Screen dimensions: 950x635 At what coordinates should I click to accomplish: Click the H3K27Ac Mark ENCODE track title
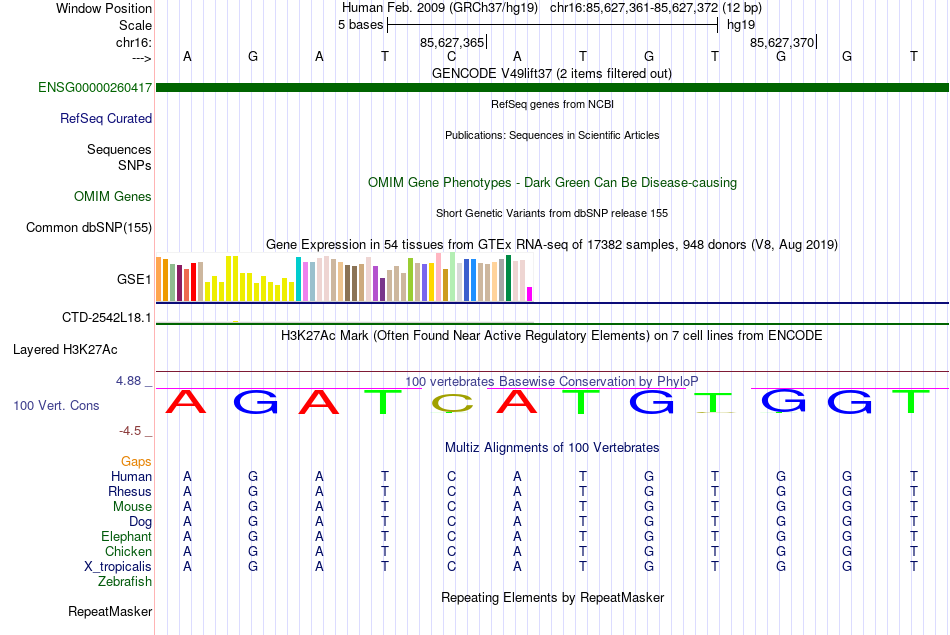click(x=552, y=336)
